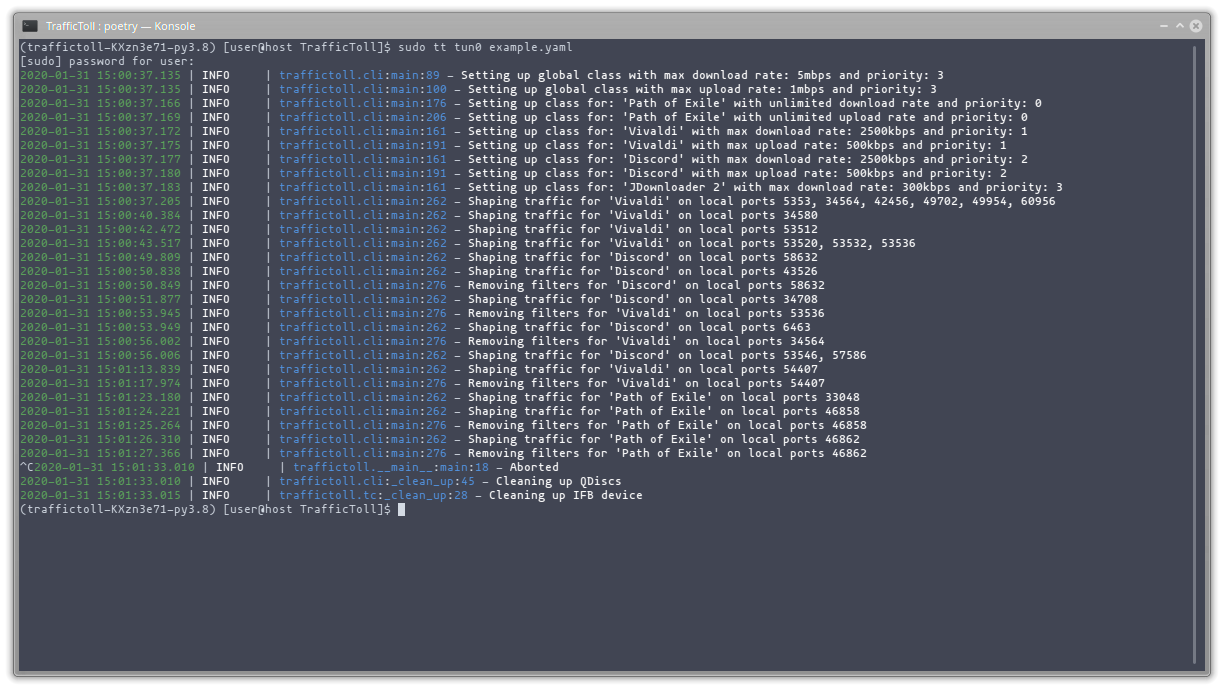Click the 'sudo tt tun0 example.yaml' command text

pos(485,47)
